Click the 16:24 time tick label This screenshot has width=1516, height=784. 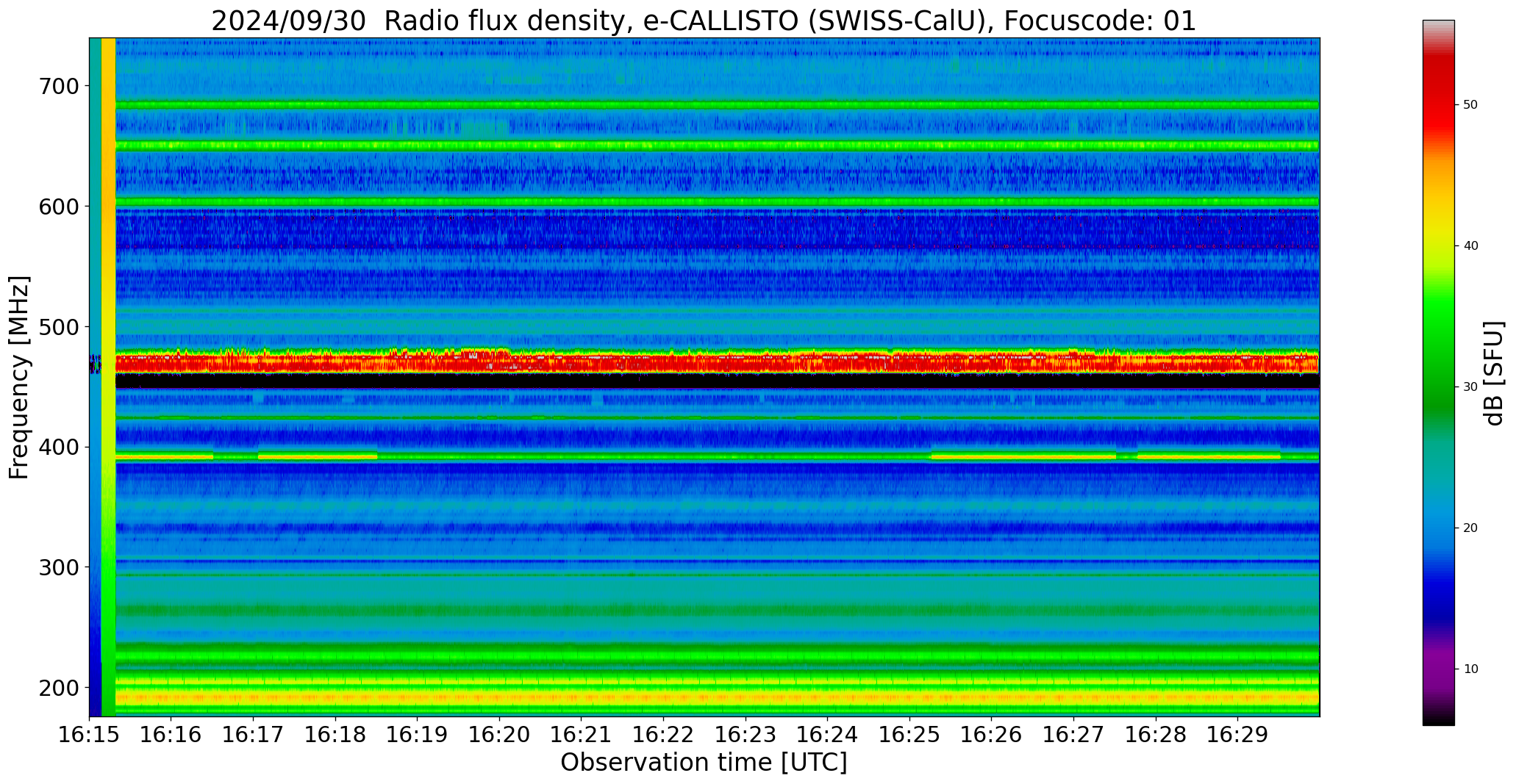[x=828, y=734]
